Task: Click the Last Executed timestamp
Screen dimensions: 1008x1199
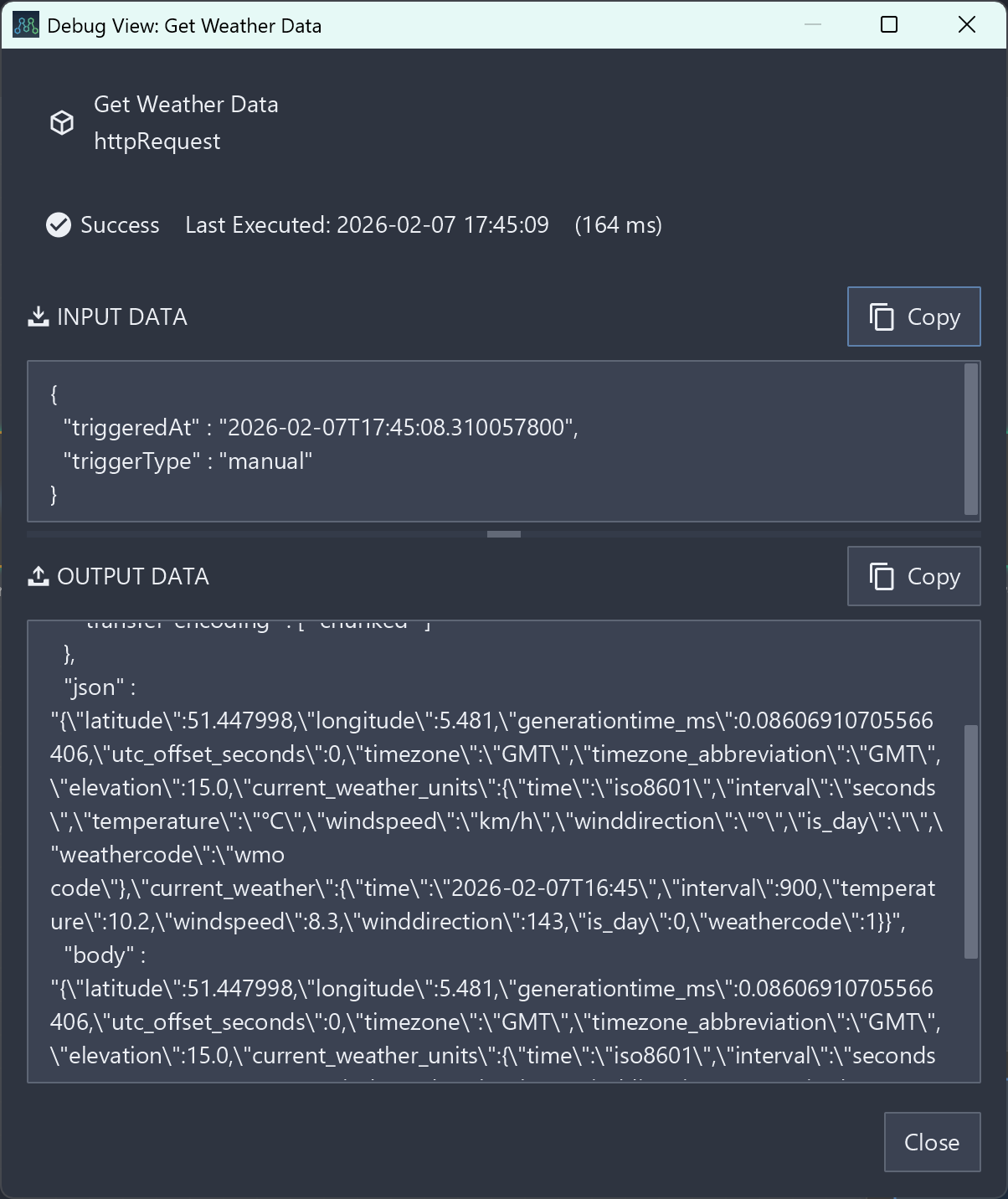Action: coord(368,224)
